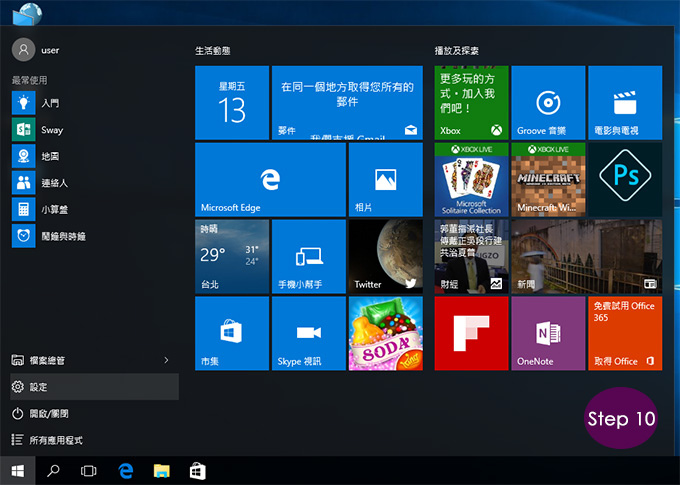Open the 市集 Store tile
Screen dimensions: 680x485
[232, 334]
